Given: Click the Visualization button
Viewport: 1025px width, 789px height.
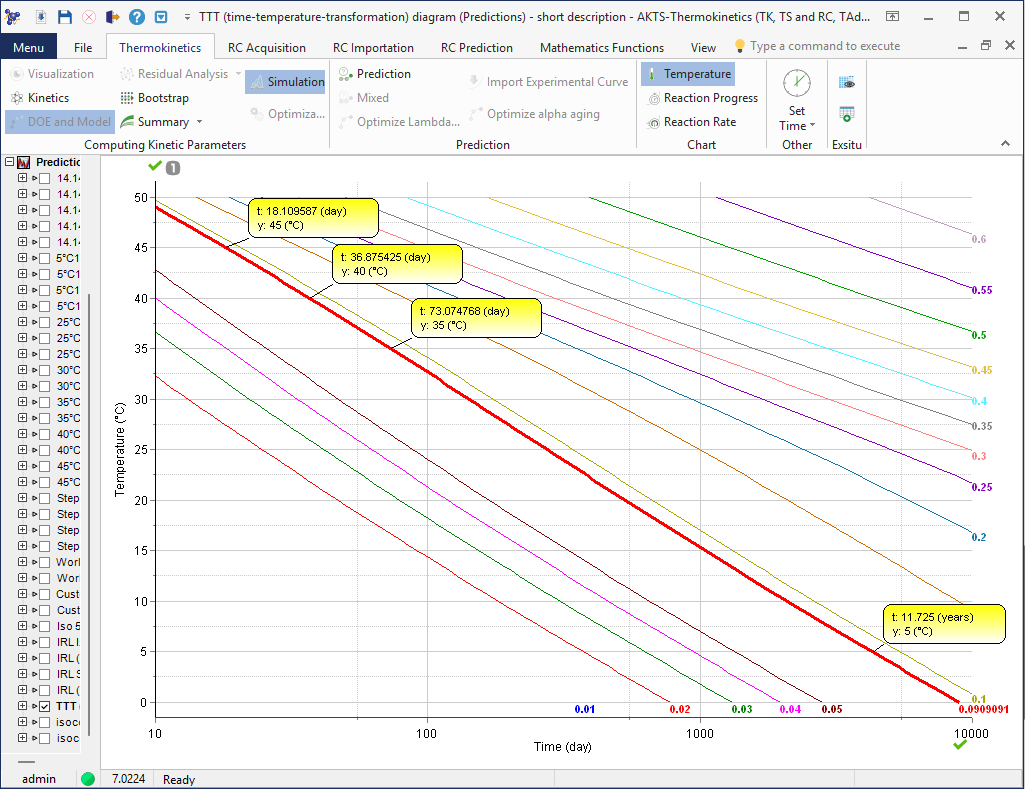Looking at the screenshot, I should click(52, 74).
